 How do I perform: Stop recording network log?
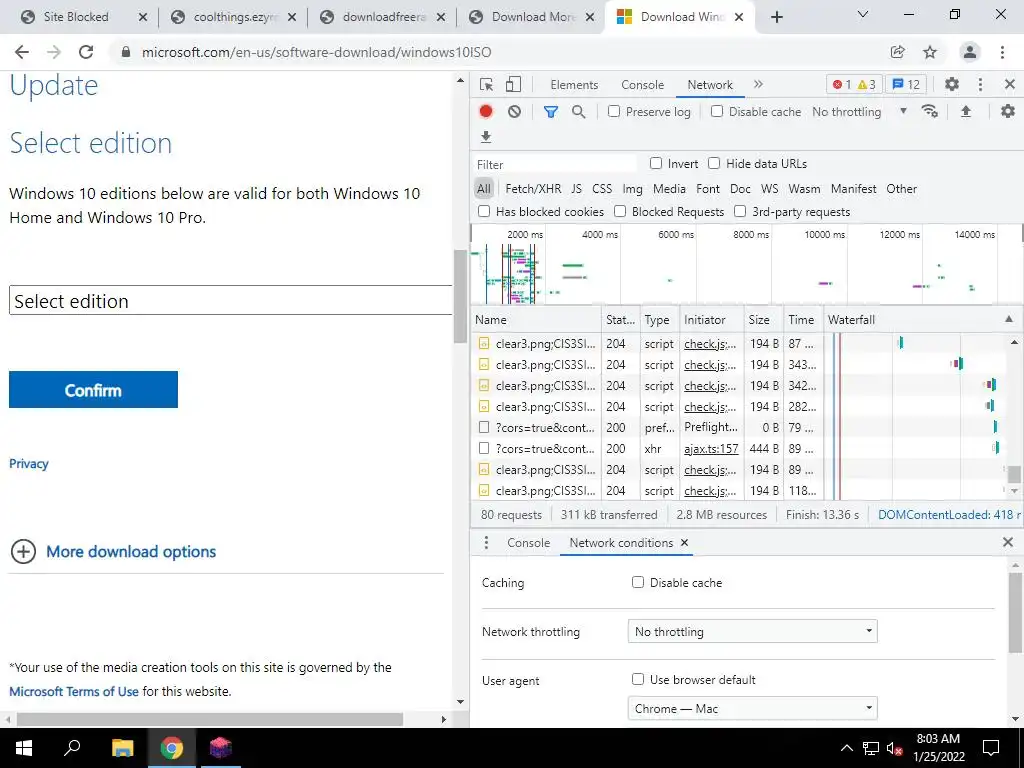pyautogui.click(x=486, y=112)
